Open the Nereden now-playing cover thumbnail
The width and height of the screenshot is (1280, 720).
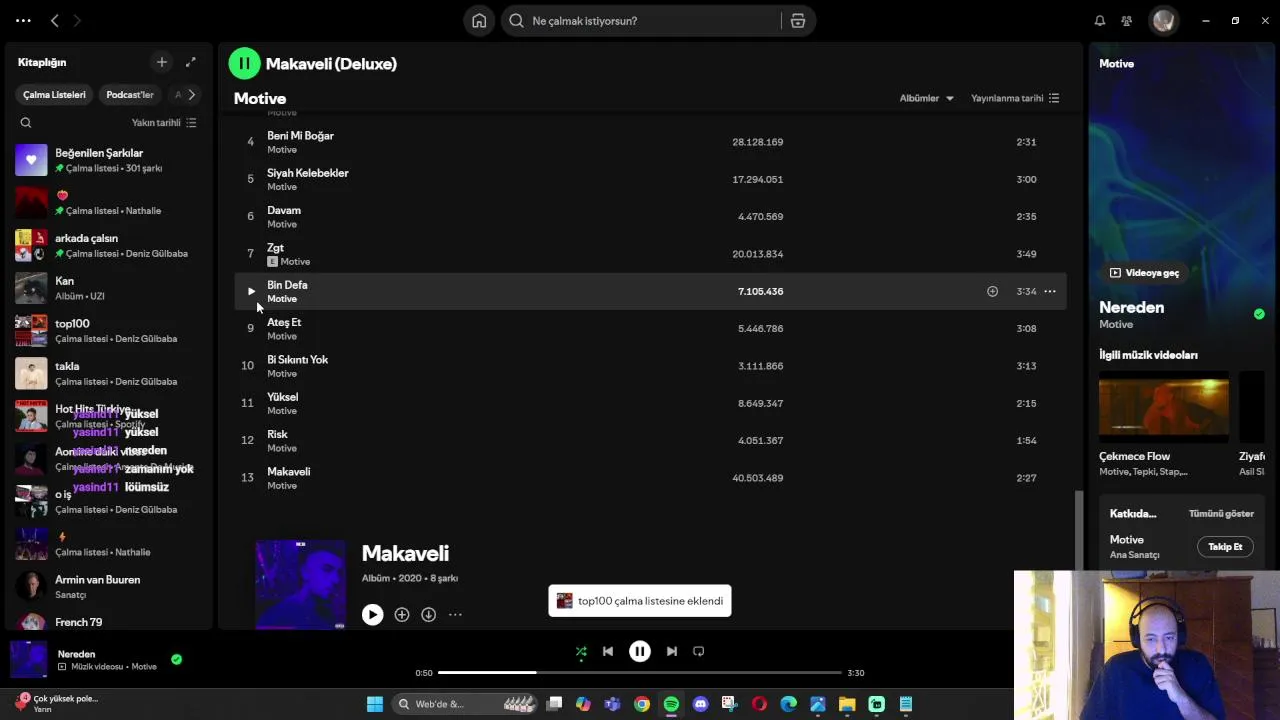click(29, 660)
